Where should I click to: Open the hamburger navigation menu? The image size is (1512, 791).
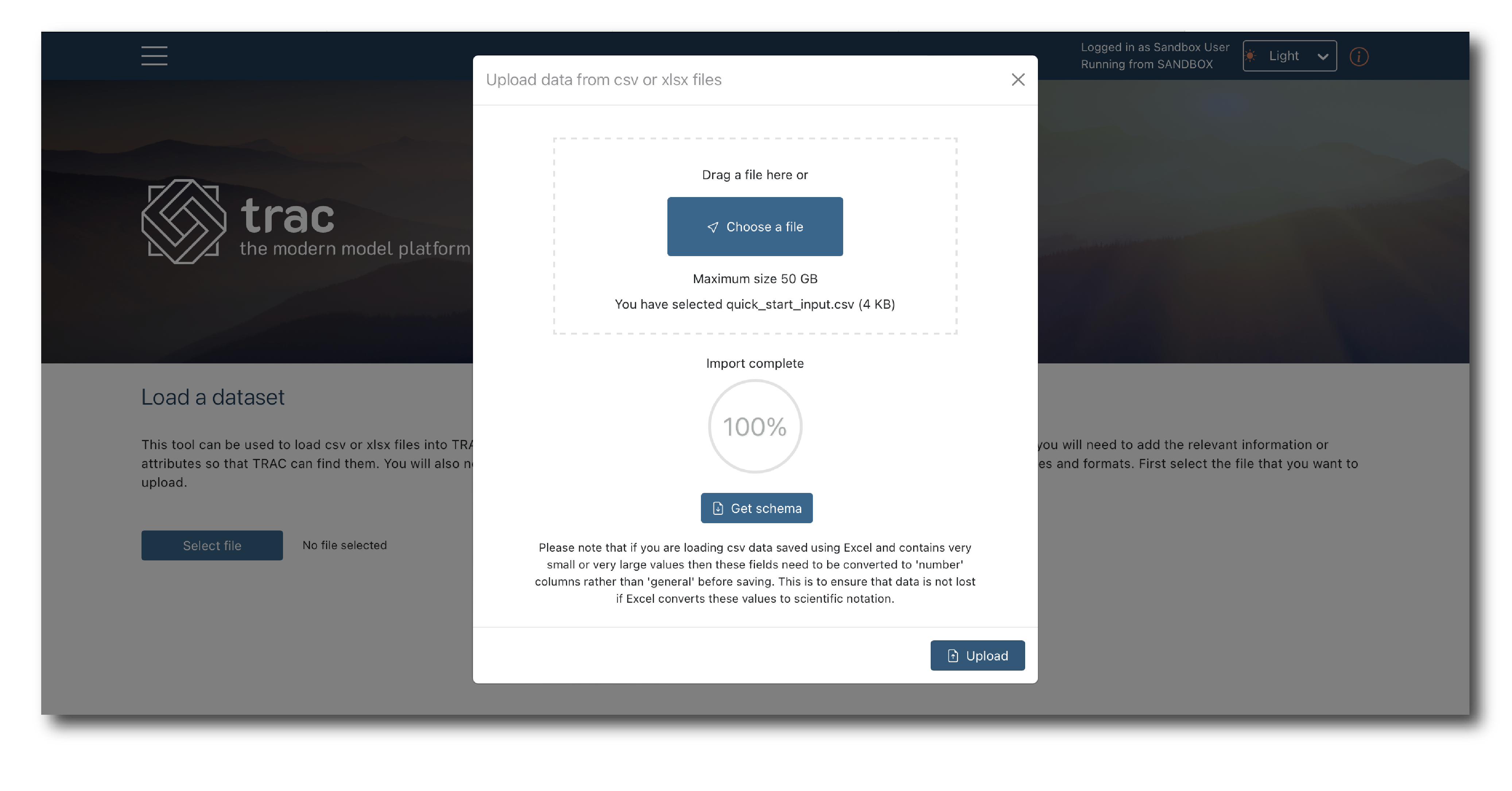[154, 56]
